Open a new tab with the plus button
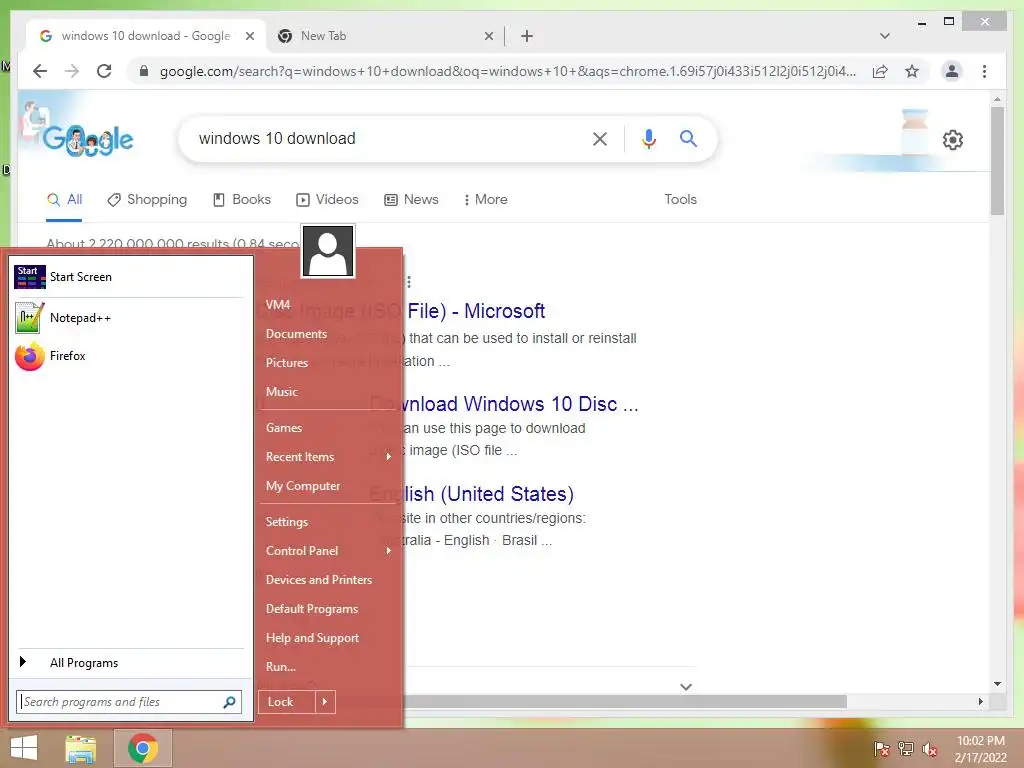Viewport: 1024px width, 768px height. tap(527, 36)
